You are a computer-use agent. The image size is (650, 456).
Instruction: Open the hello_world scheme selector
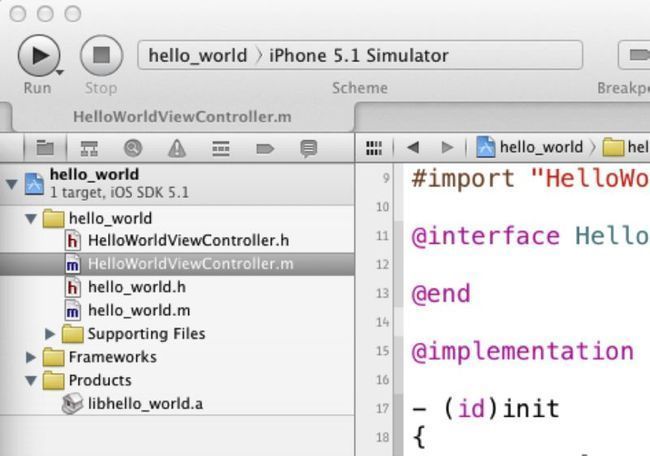197,56
